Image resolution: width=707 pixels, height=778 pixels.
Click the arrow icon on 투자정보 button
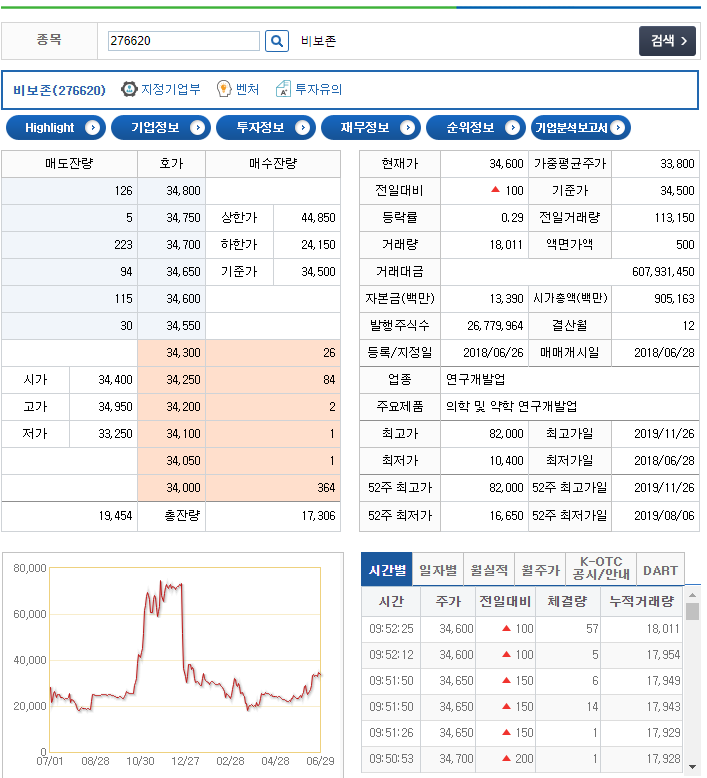point(303,128)
